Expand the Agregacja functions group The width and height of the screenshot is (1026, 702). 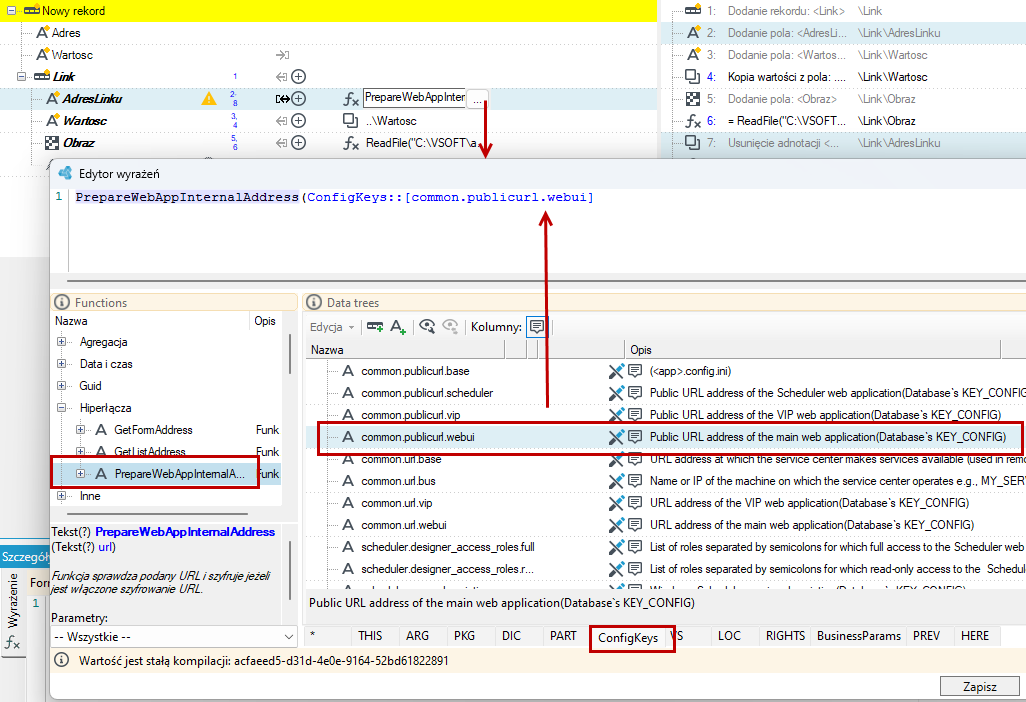pyautogui.click(x=62, y=342)
